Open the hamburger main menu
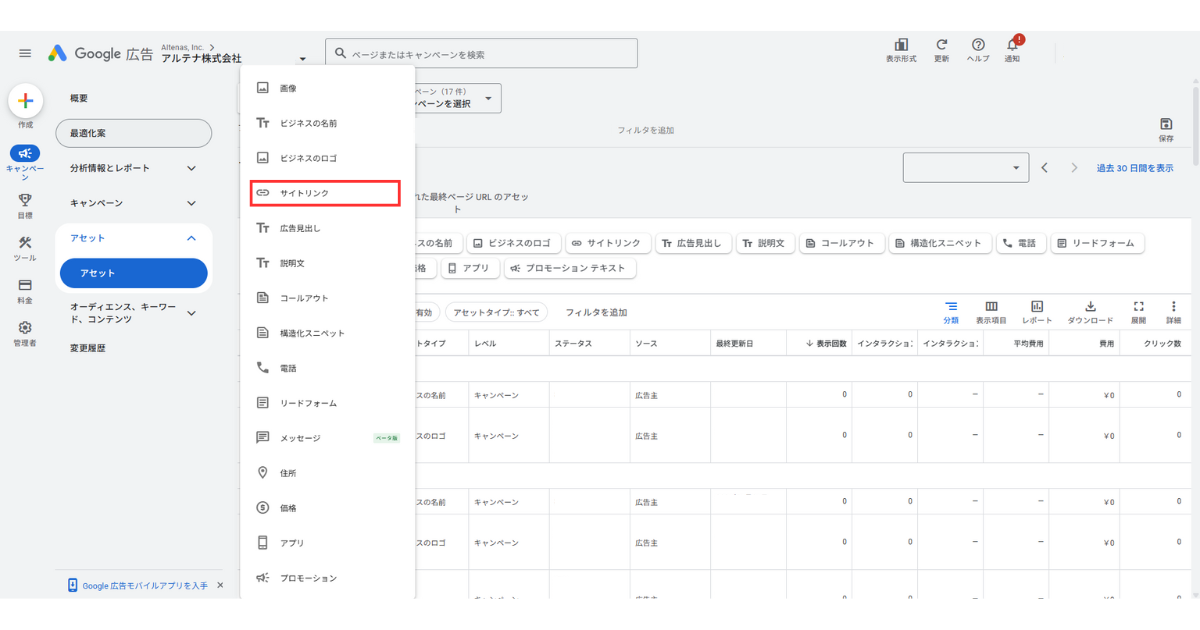Viewport: 1200px width, 630px height. [x=25, y=54]
